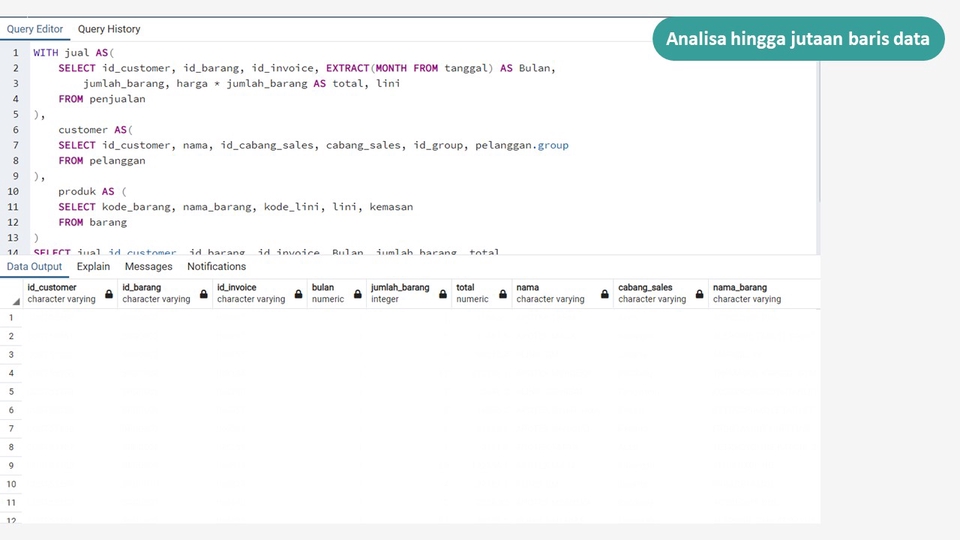Select the nama_barang column header
Viewport: 960px width, 540px height.
[x=764, y=293]
